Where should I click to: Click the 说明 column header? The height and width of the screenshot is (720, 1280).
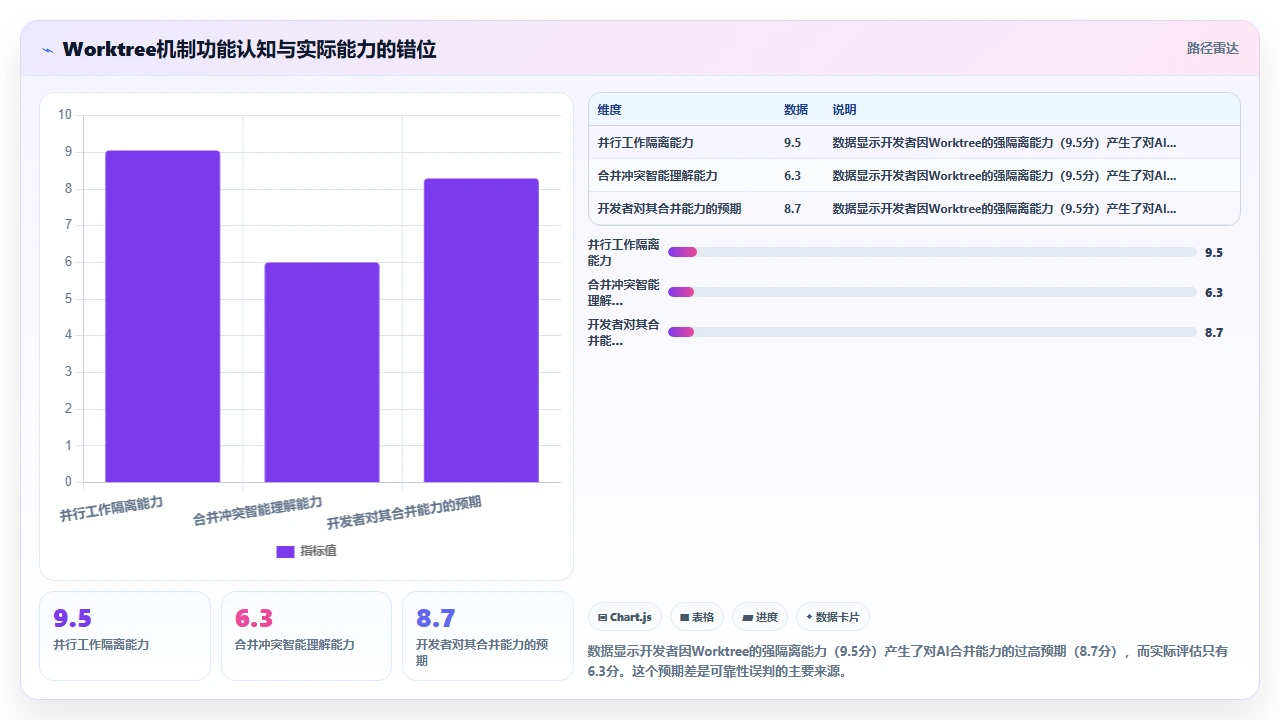tap(844, 110)
